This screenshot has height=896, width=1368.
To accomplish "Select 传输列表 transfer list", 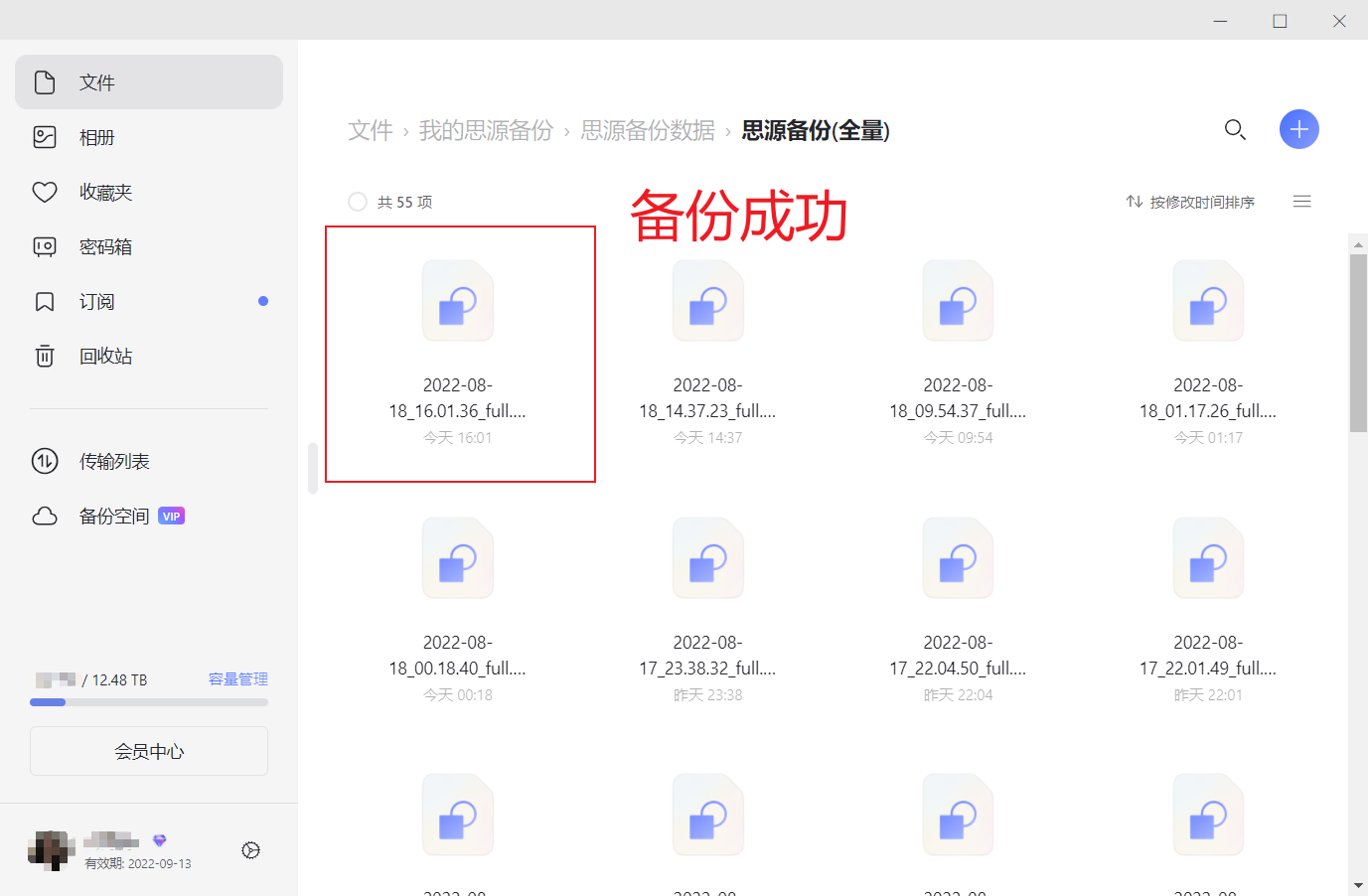I will pos(114,461).
